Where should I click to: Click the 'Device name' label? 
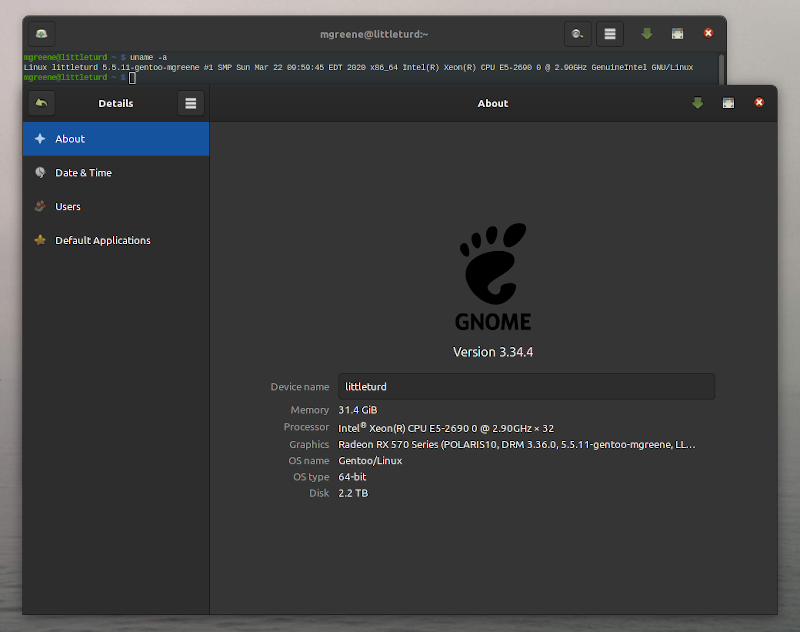coord(300,387)
